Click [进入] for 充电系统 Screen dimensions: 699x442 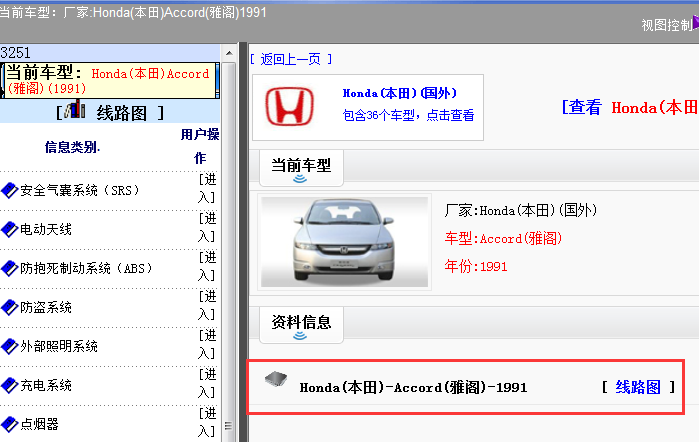tap(207, 383)
